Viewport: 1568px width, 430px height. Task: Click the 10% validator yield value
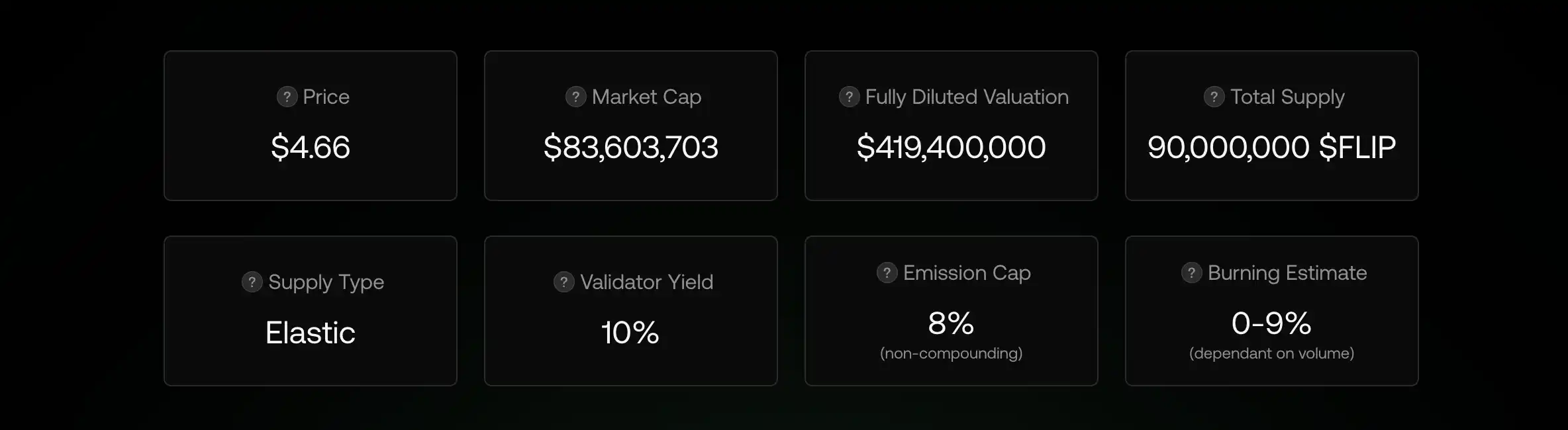point(630,332)
